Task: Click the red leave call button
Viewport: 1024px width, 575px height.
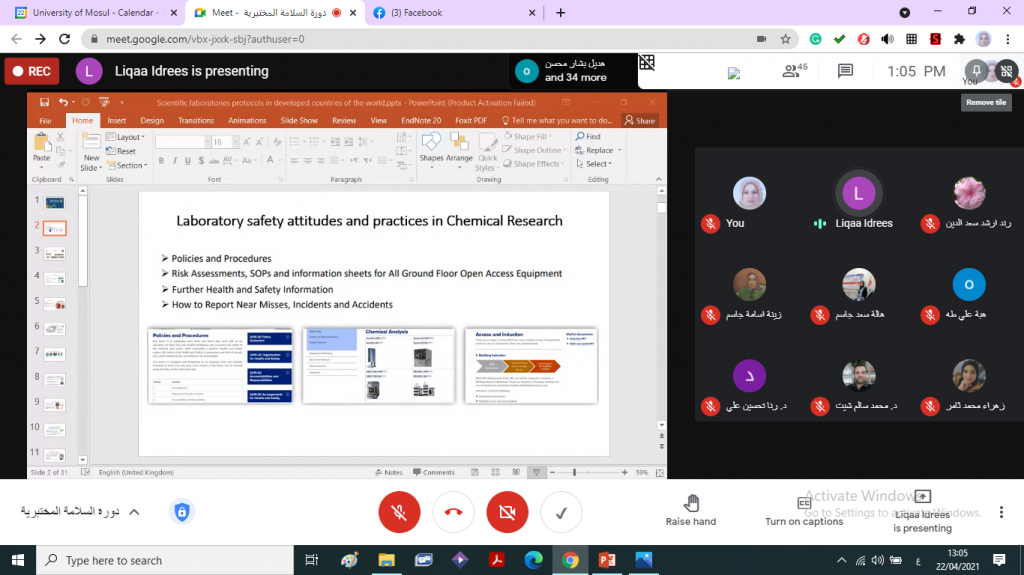Action: tap(453, 512)
